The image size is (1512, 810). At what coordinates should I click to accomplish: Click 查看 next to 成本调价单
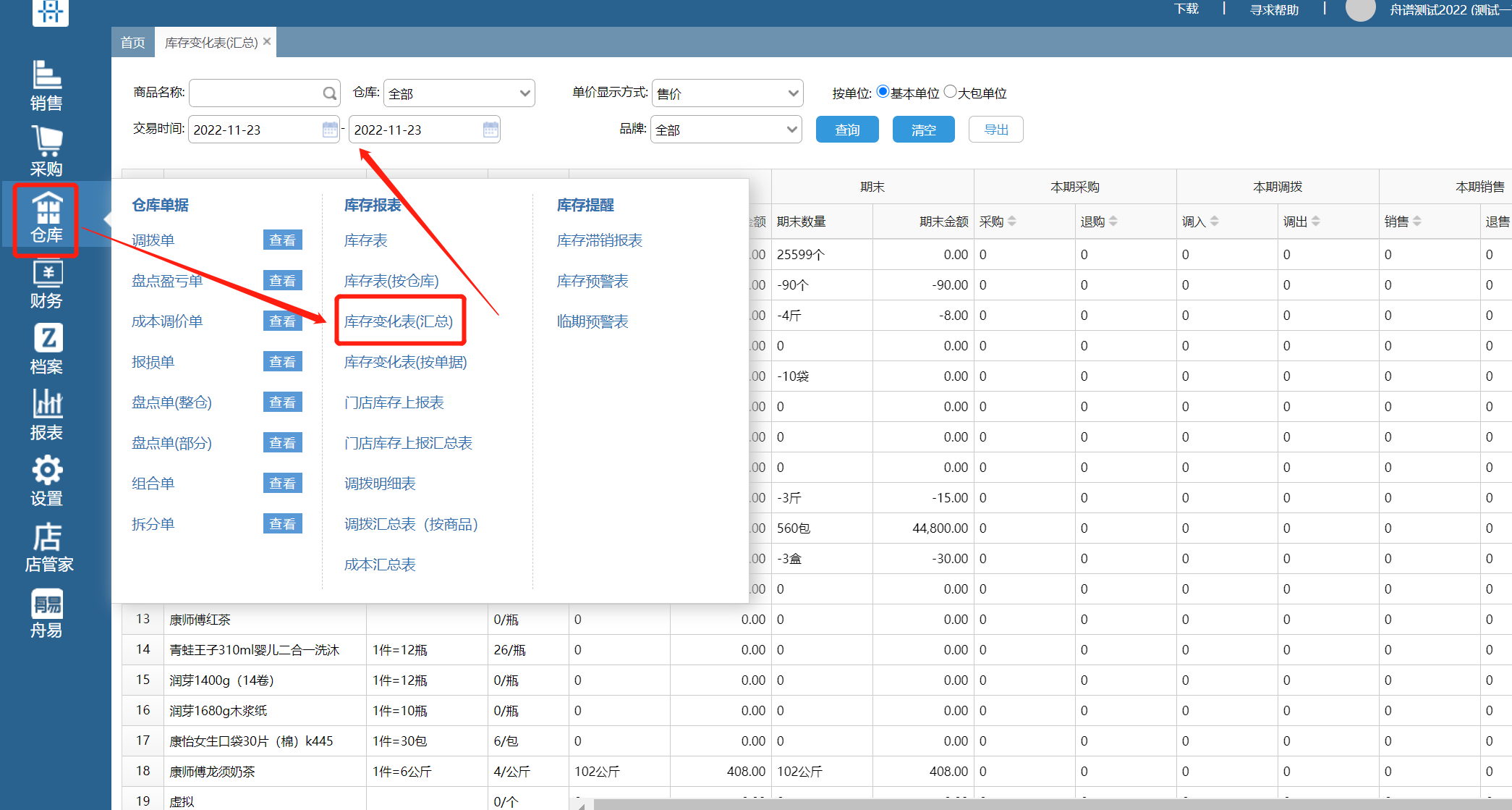coord(283,321)
